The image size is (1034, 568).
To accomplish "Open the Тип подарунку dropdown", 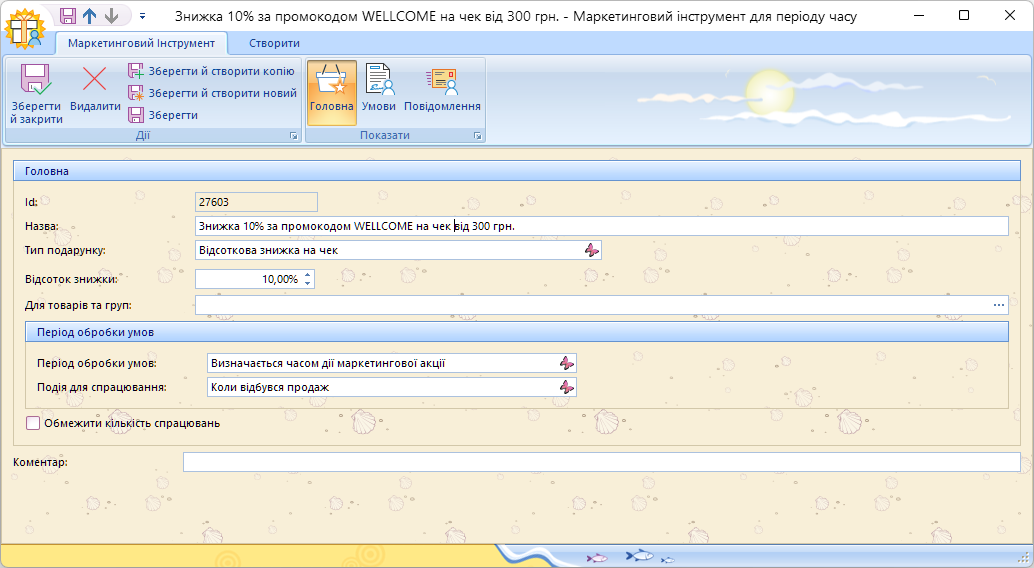I will click(592, 250).
